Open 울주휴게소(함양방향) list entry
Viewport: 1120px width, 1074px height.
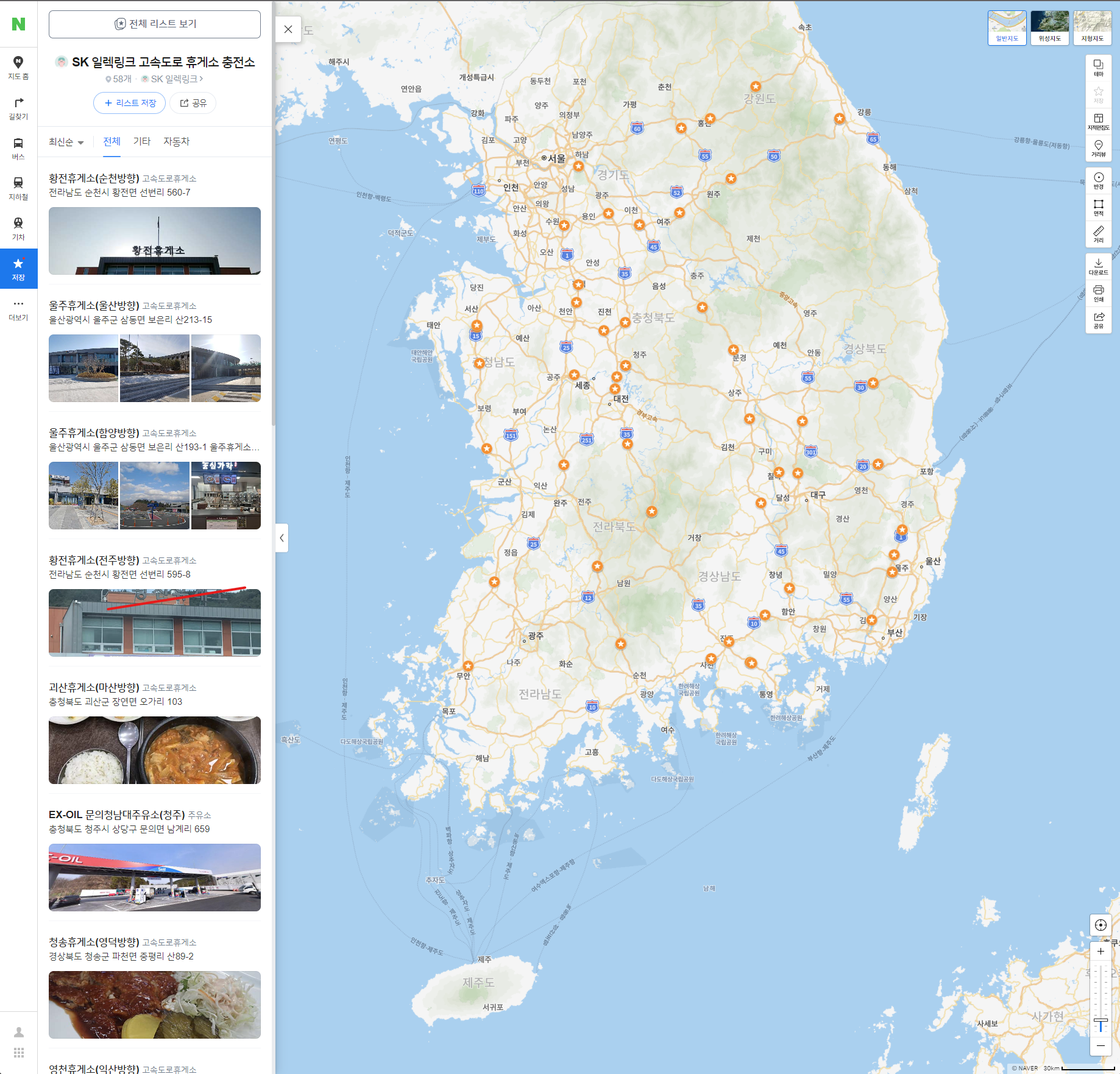click(x=94, y=433)
